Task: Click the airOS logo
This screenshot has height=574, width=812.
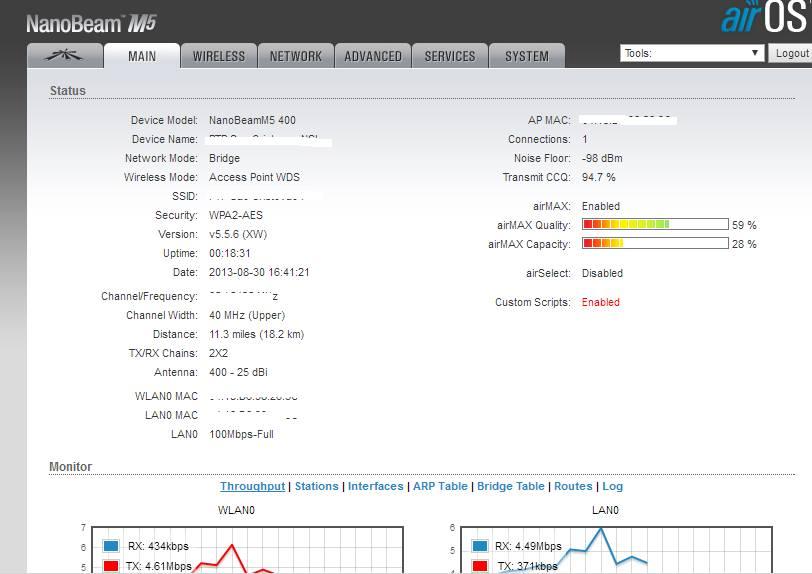Action: pyautogui.click(x=765, y=17)
